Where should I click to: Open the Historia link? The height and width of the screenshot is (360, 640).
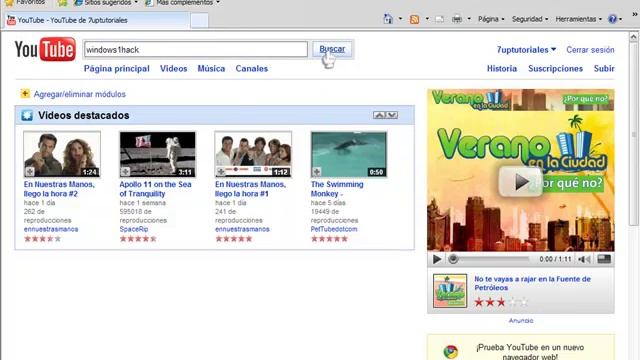pos(502,69)
